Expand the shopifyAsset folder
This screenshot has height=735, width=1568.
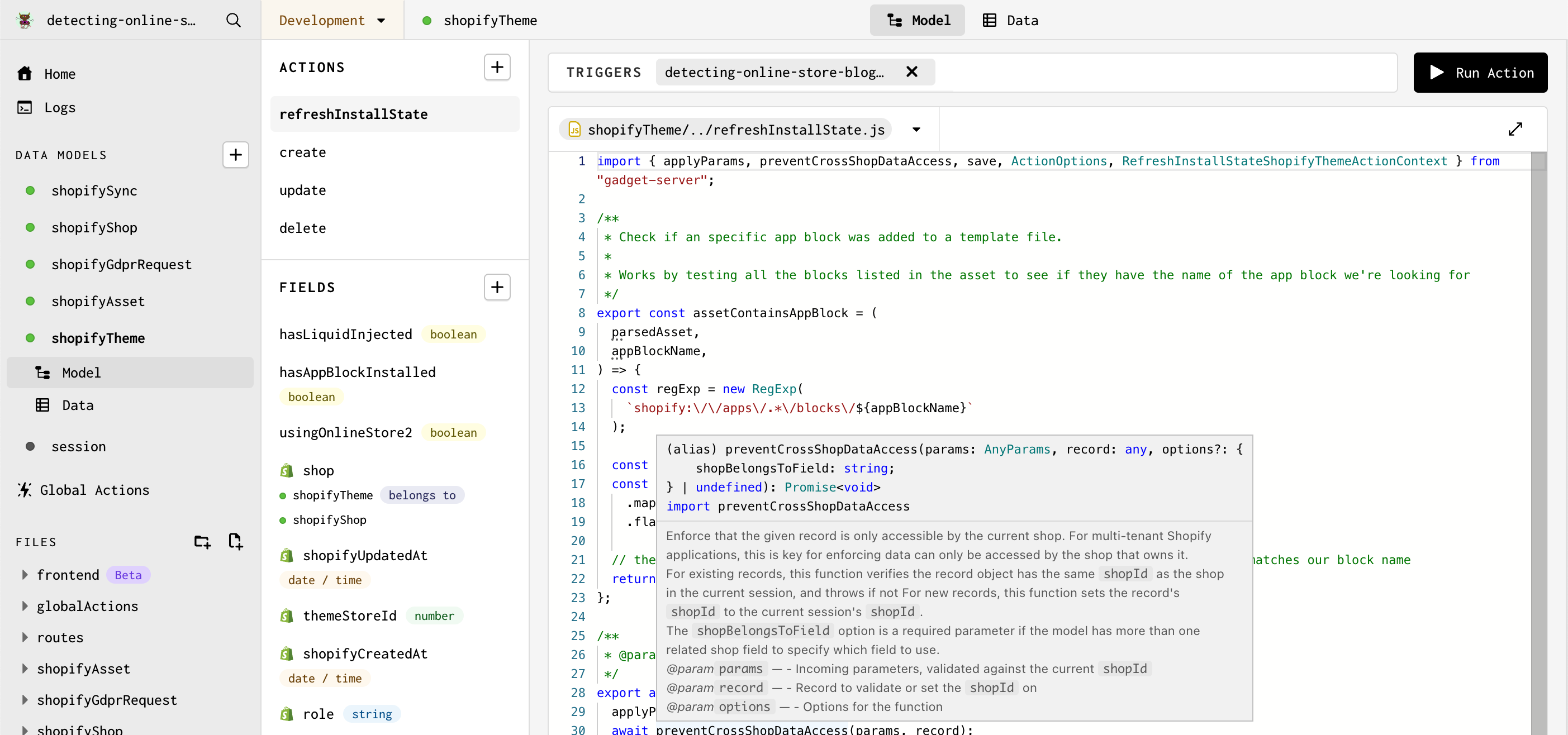click(x=25, y=669)
